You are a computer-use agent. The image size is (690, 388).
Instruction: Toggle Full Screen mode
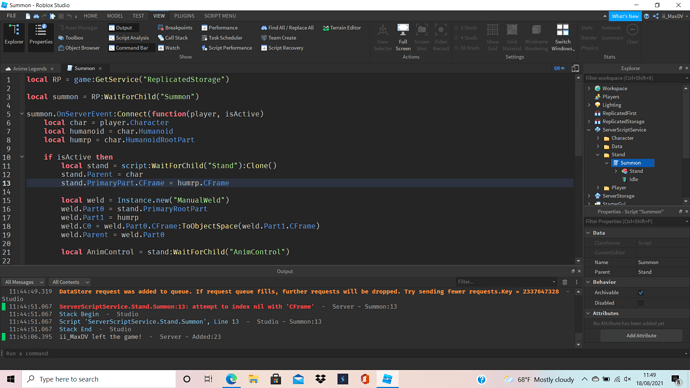pyautogui.click(x=403, y=37)
